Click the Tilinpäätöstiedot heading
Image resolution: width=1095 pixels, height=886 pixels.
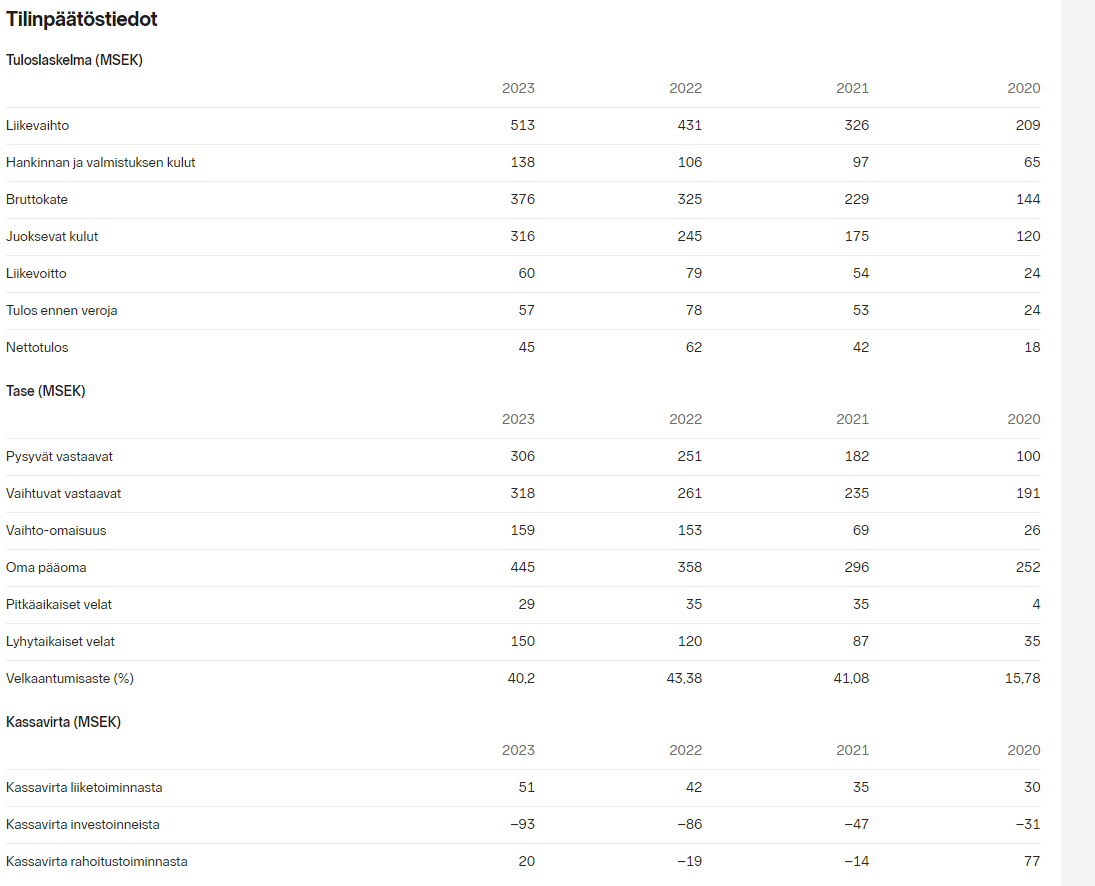(x=82, y=20)
